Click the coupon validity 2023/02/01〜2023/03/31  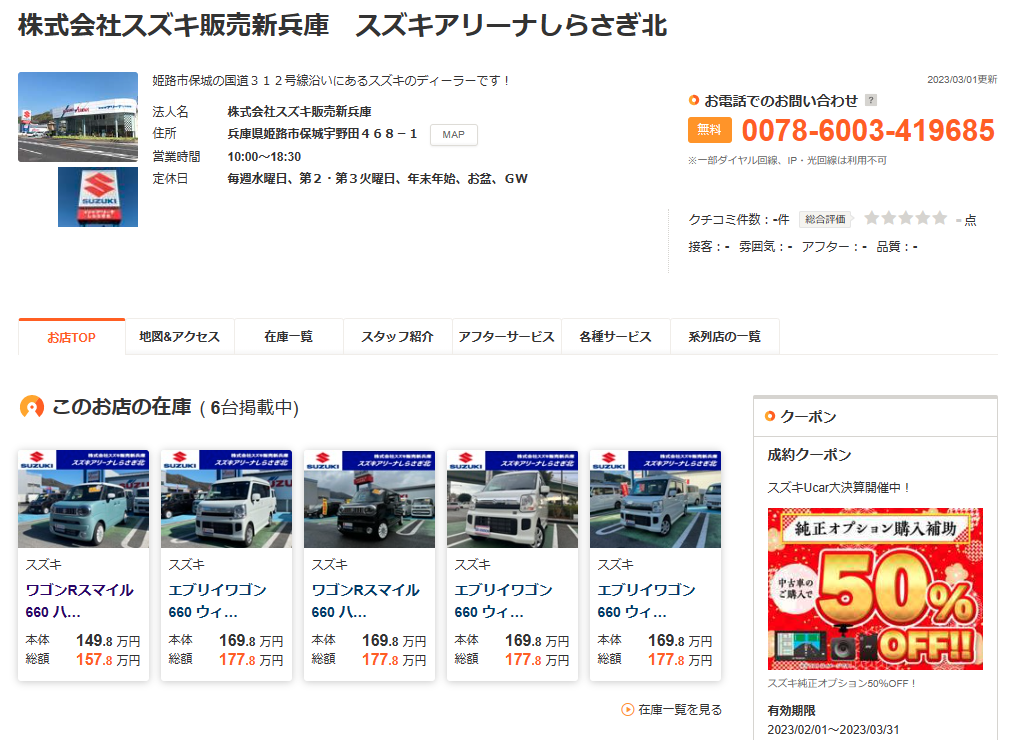tap(833, 730)
